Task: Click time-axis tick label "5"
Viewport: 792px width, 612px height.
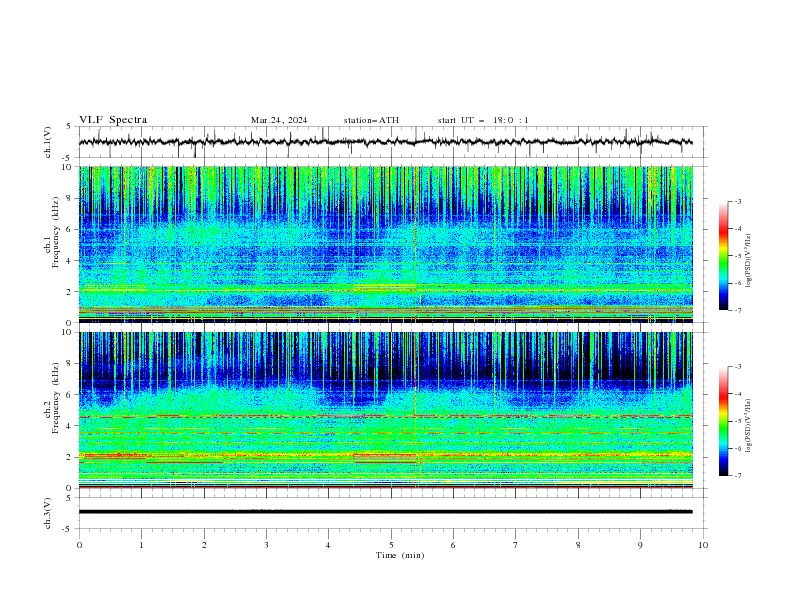Action: click(x=391, y=545)
